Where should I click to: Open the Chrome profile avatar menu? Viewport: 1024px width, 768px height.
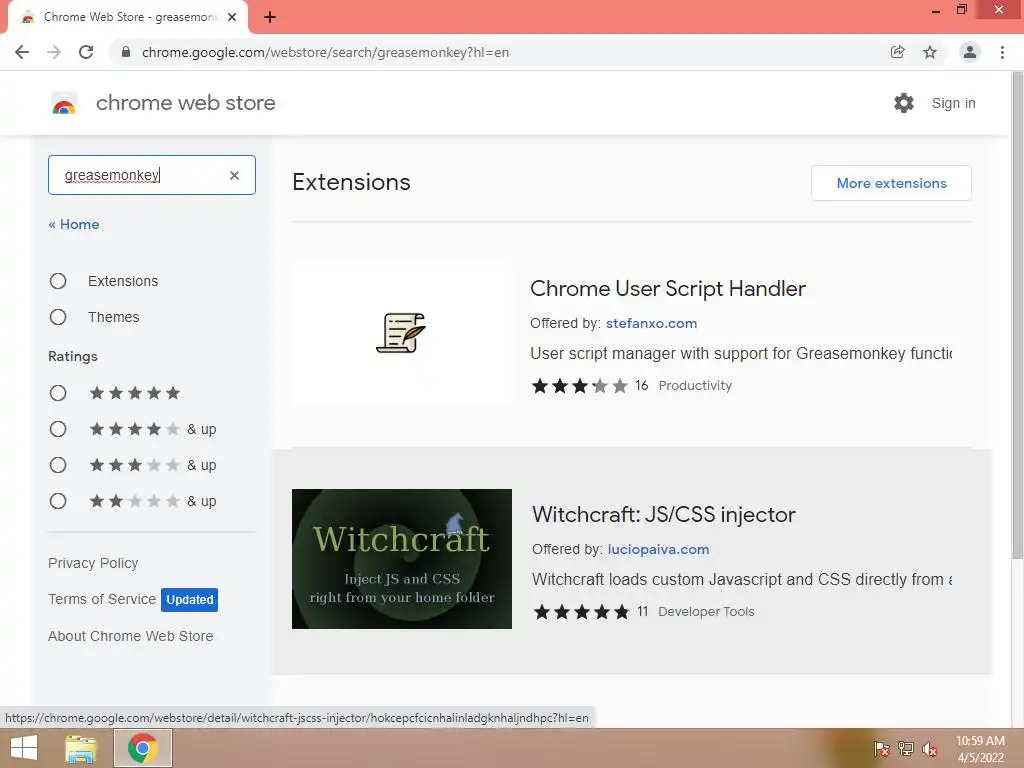click(x=970, y=52)
